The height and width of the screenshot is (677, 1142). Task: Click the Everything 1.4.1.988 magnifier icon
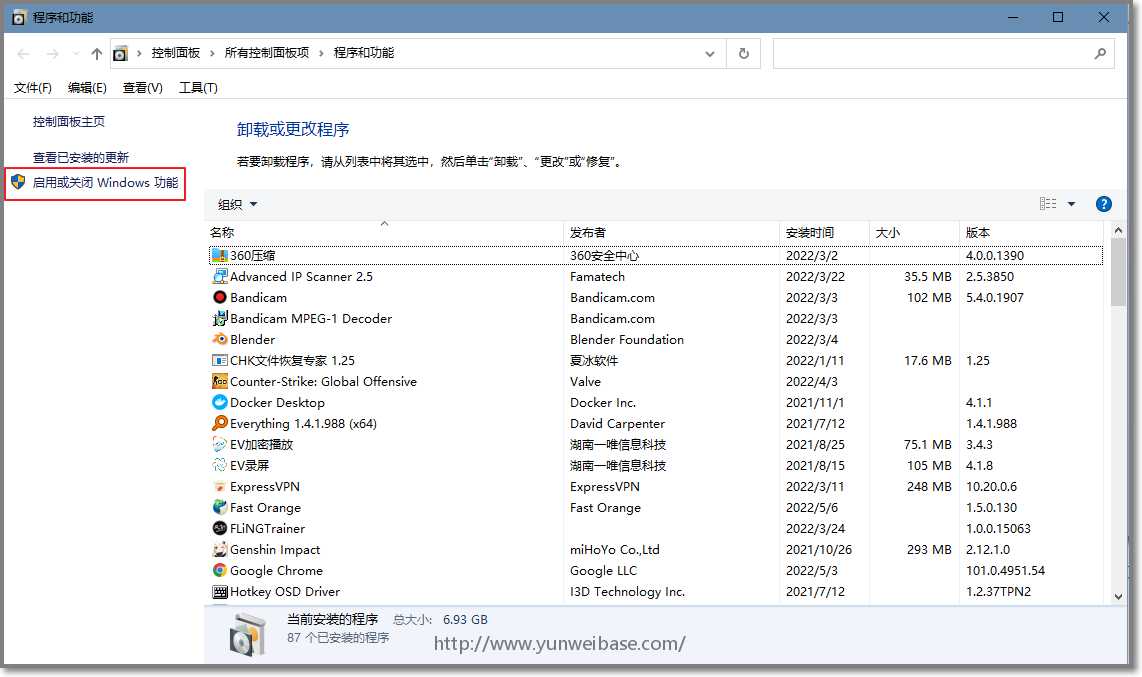coord(219,424)
